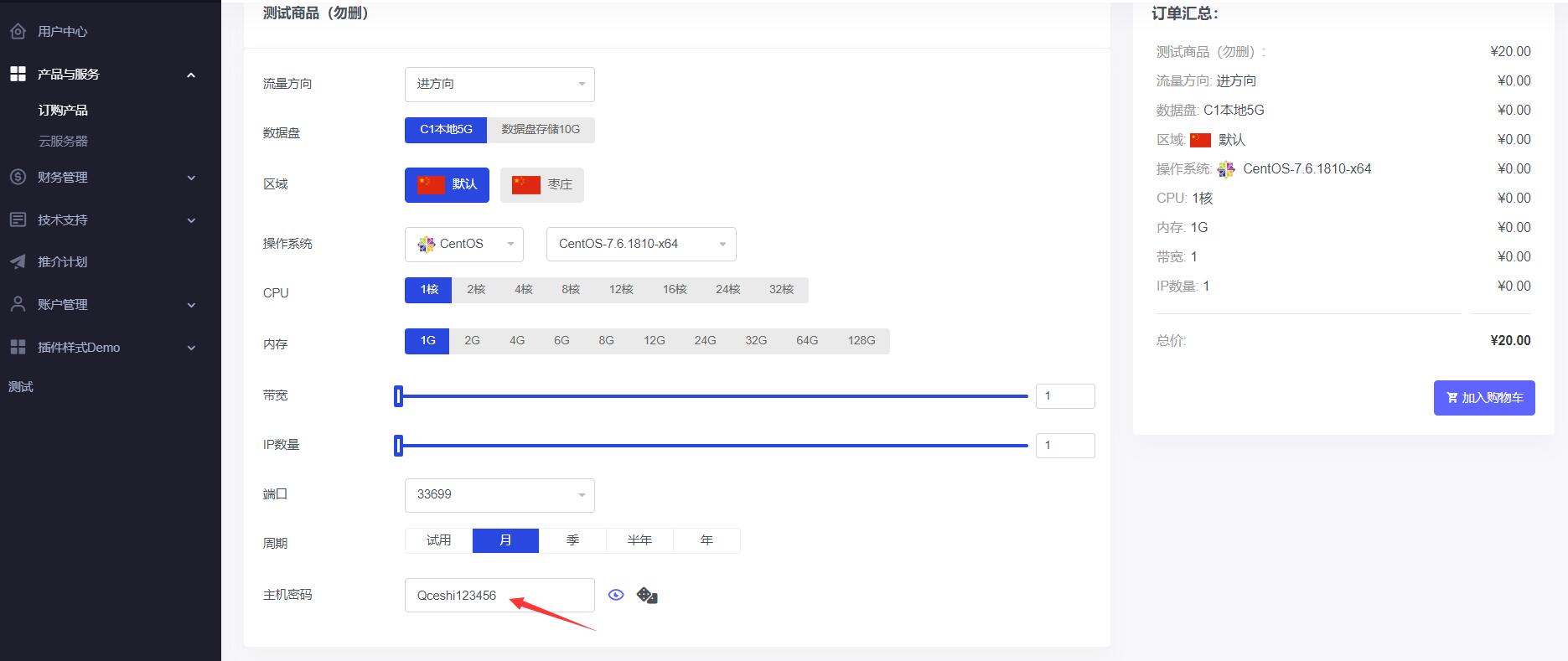This screenshot has height=661, width=1568.
Task: Select the 数据盘存储10G data disk button
Action: 541,130
